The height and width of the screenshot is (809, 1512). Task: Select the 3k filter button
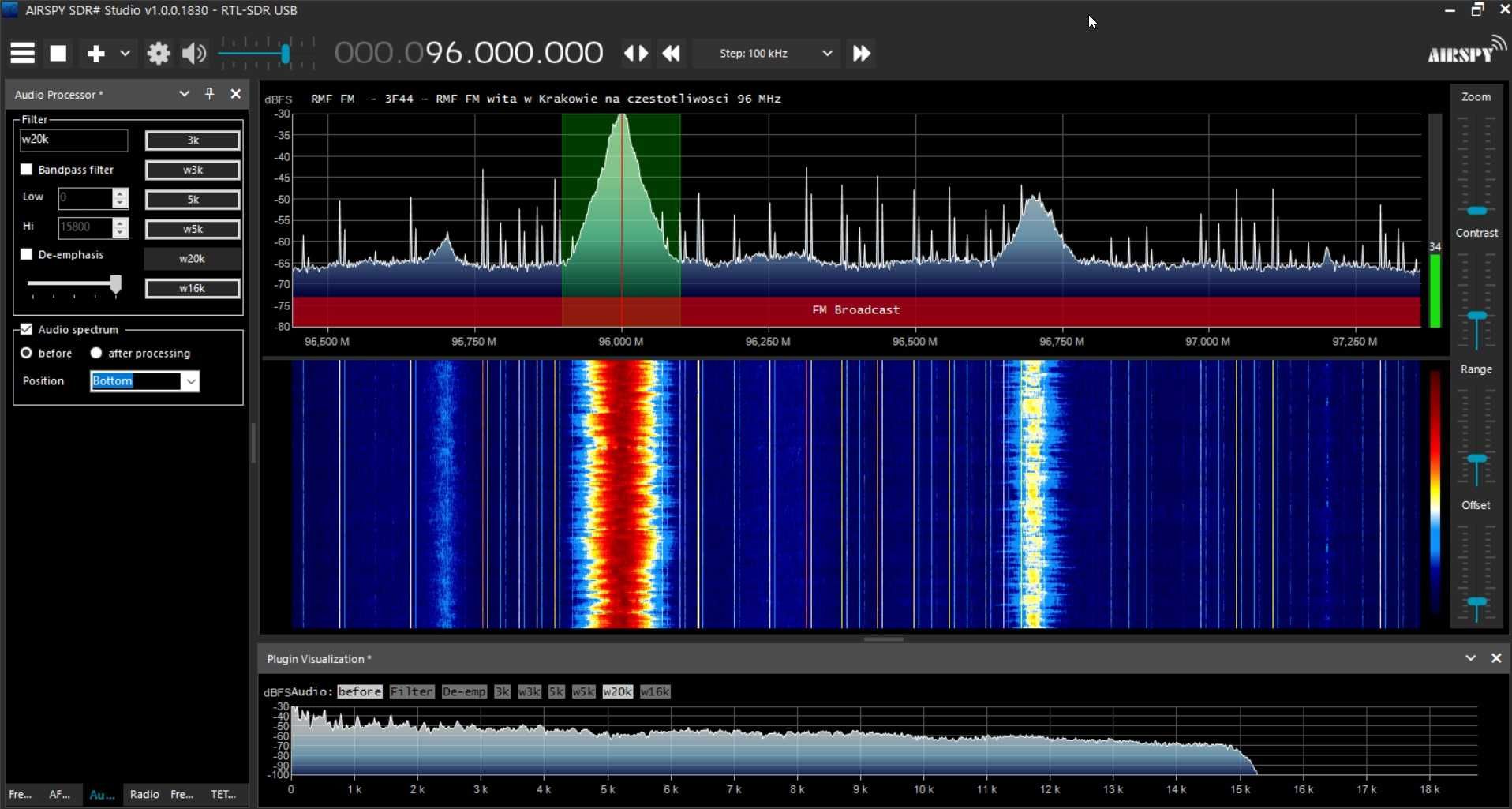point(193,140)
